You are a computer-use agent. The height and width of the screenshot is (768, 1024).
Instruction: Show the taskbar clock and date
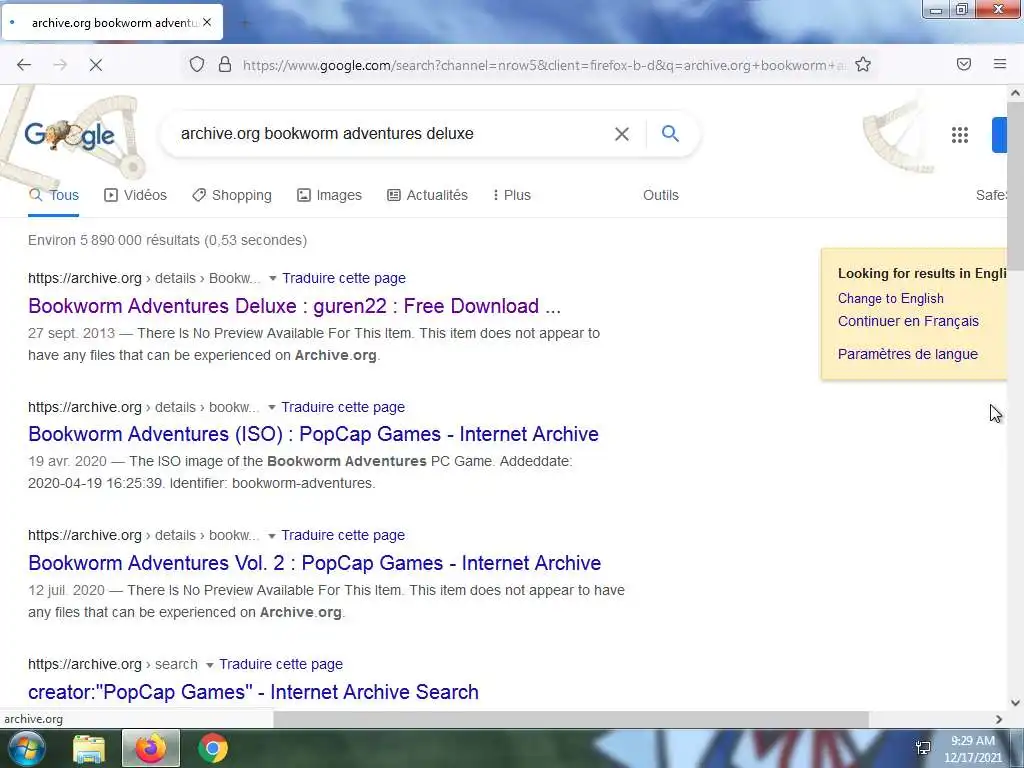[x=972, y=749]
